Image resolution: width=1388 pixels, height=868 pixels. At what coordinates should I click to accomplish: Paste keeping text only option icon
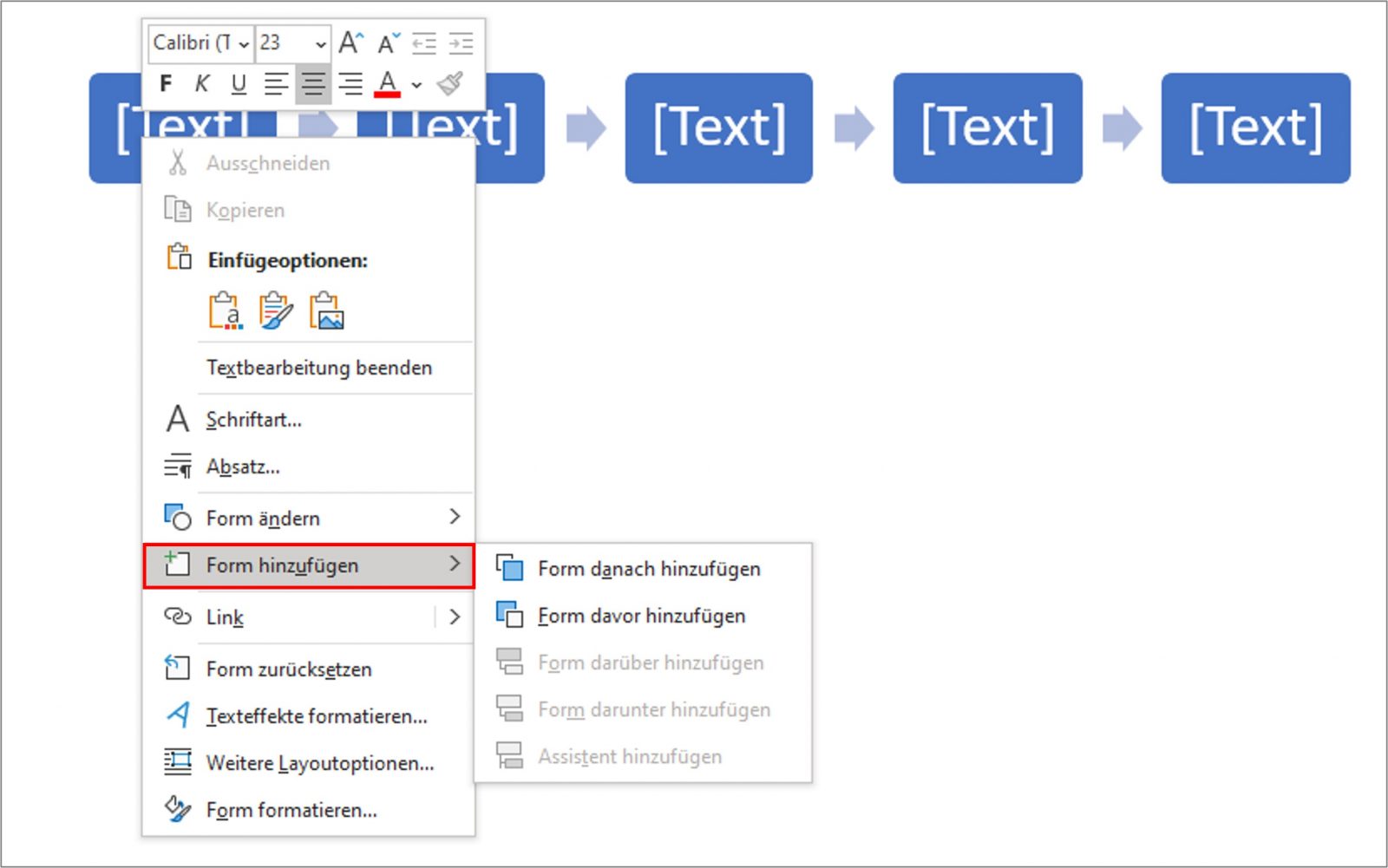click(226, 311)
